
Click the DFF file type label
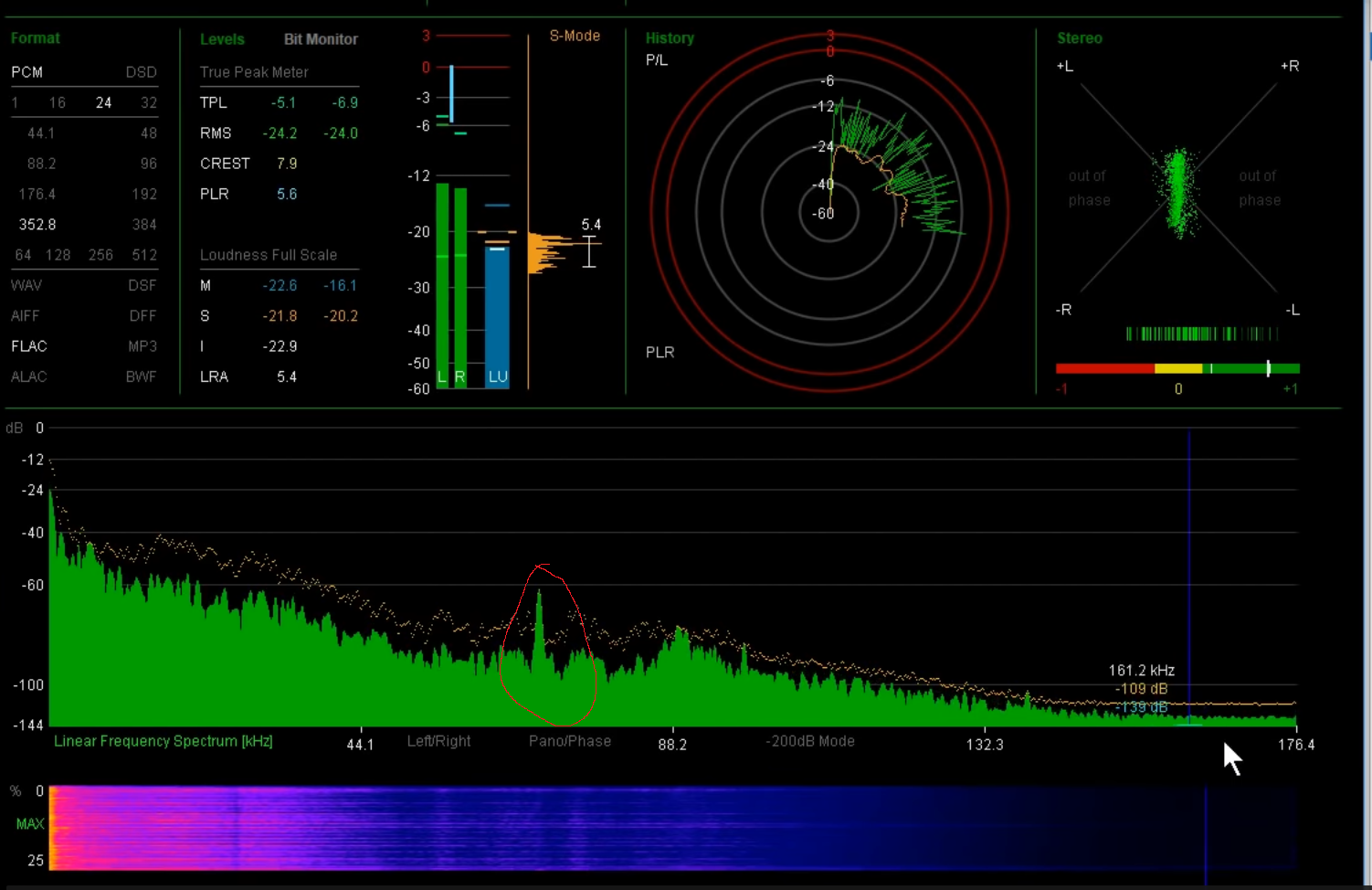(x=142, y=316)
